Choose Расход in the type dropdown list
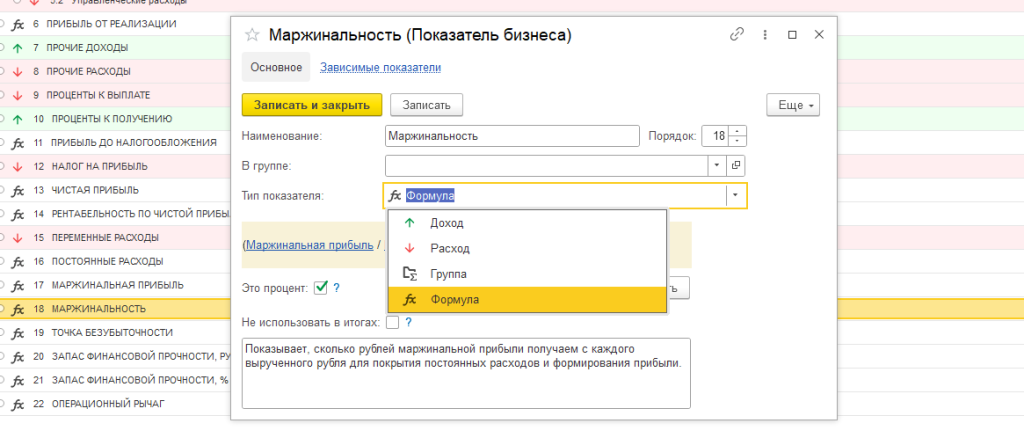 [527, 249]
